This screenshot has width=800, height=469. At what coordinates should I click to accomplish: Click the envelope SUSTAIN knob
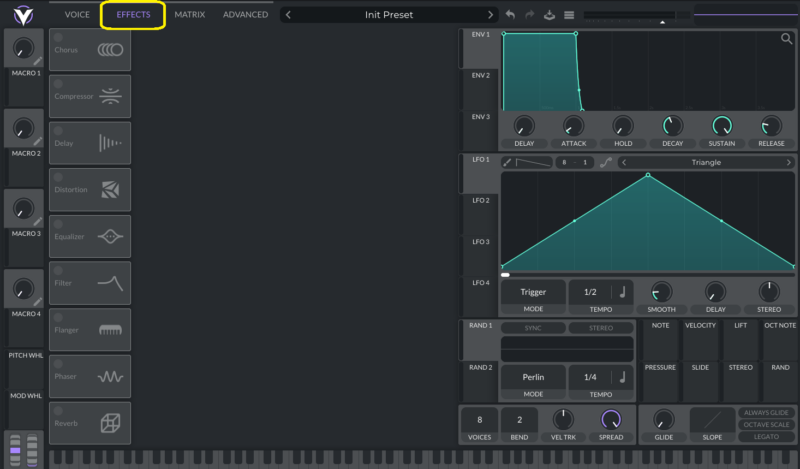click(x=721, y=127)
